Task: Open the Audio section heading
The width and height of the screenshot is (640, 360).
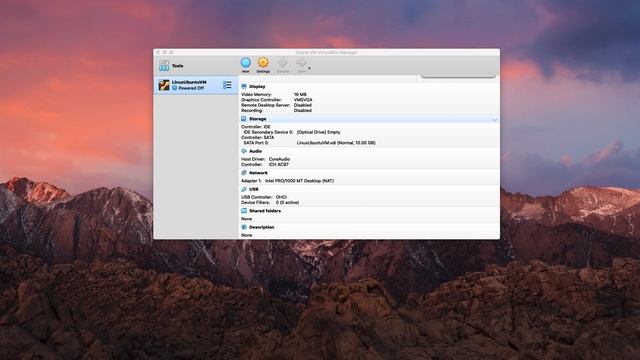Action: [x=256, y=151]
